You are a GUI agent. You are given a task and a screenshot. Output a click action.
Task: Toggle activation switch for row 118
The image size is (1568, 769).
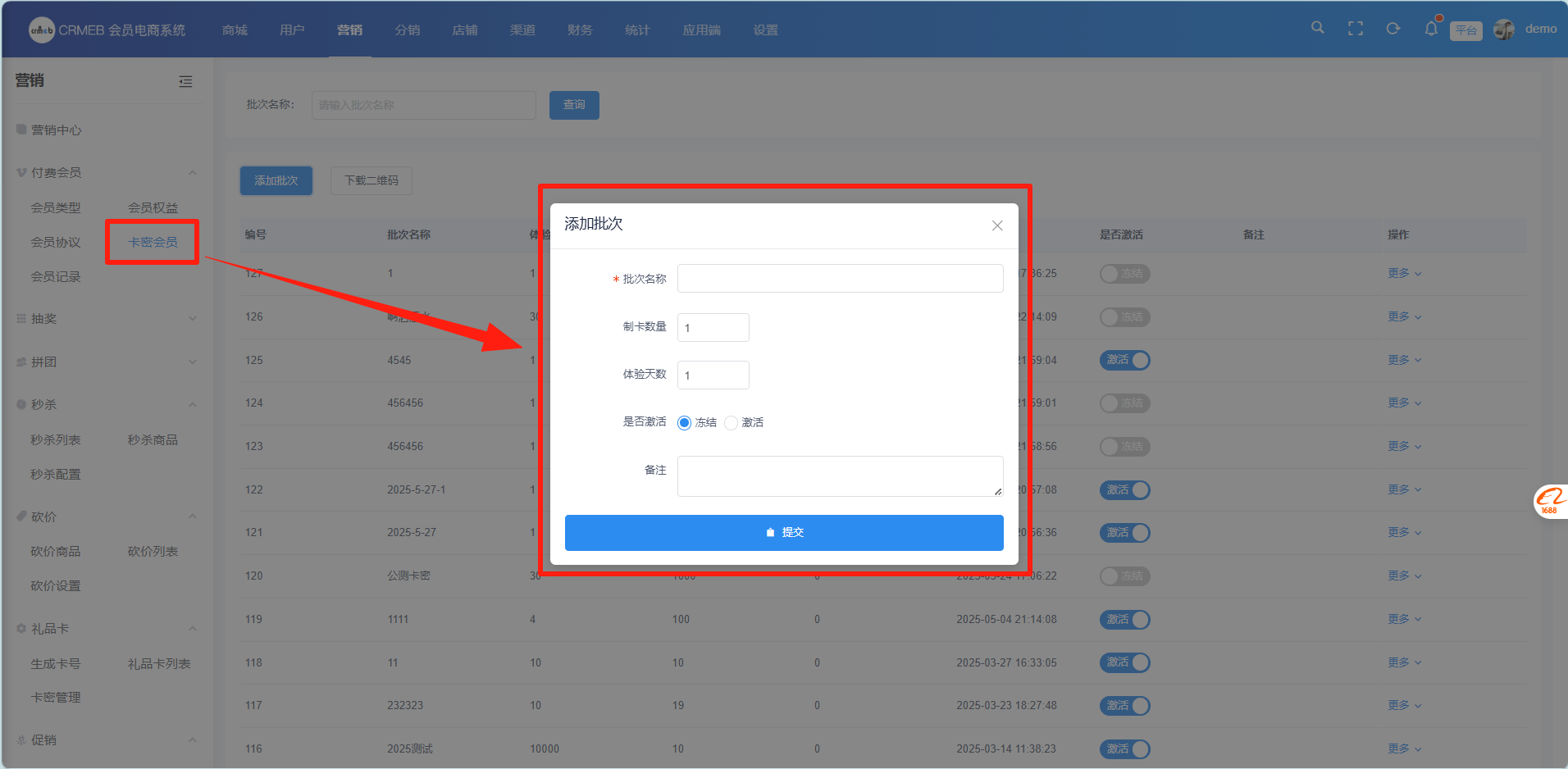point(1124,662)
